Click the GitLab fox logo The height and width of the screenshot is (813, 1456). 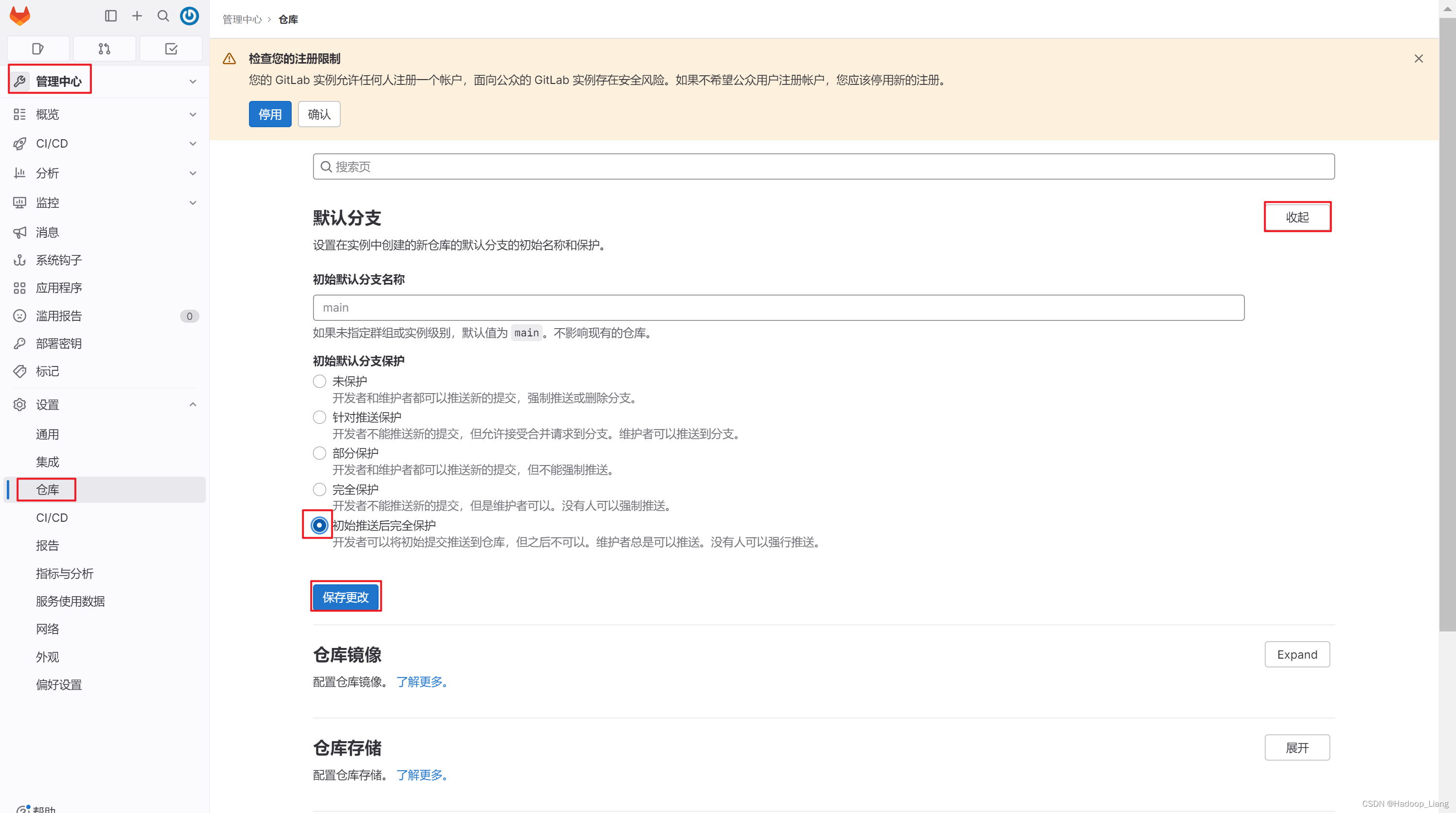[x=20, y=16]
